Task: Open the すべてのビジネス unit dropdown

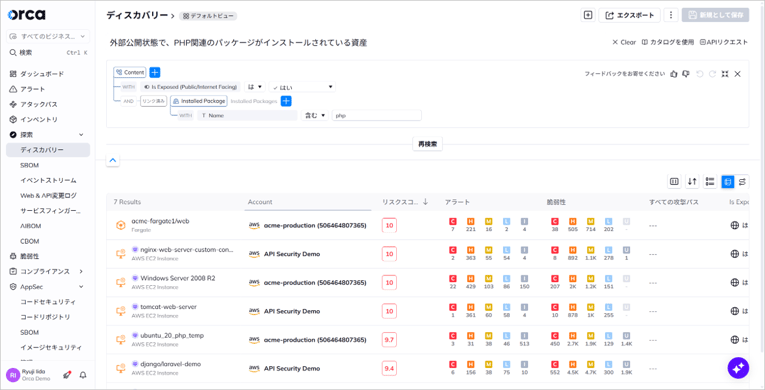Action: pos(48,37)
